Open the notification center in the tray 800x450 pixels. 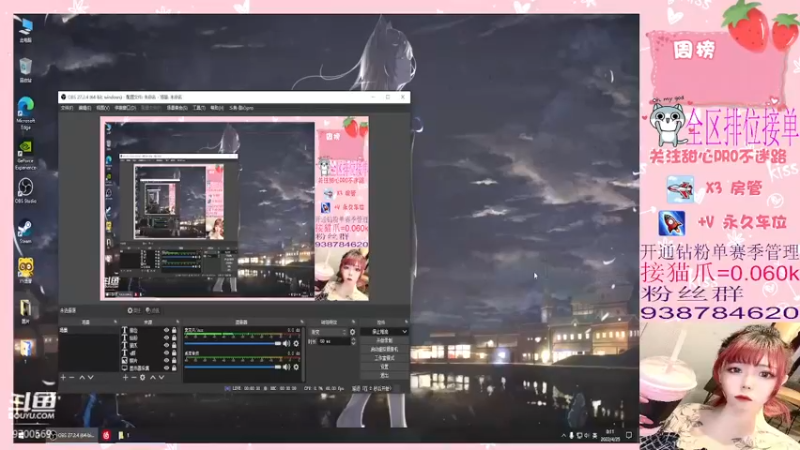coord(629,435)
